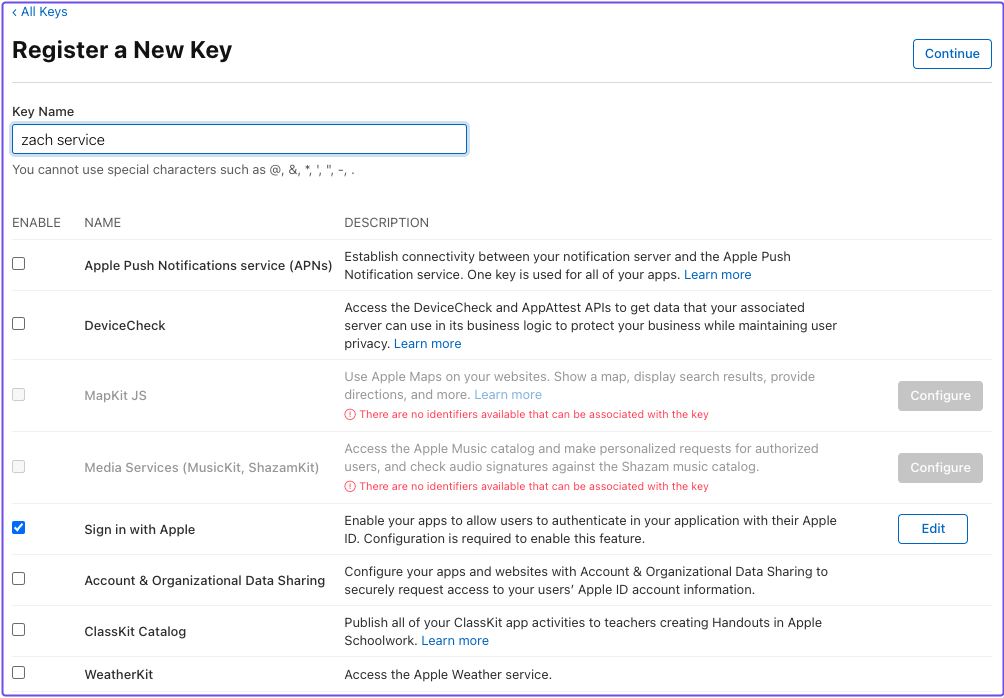Open Learn more for DeviceCheck

[x=427, y=343]
